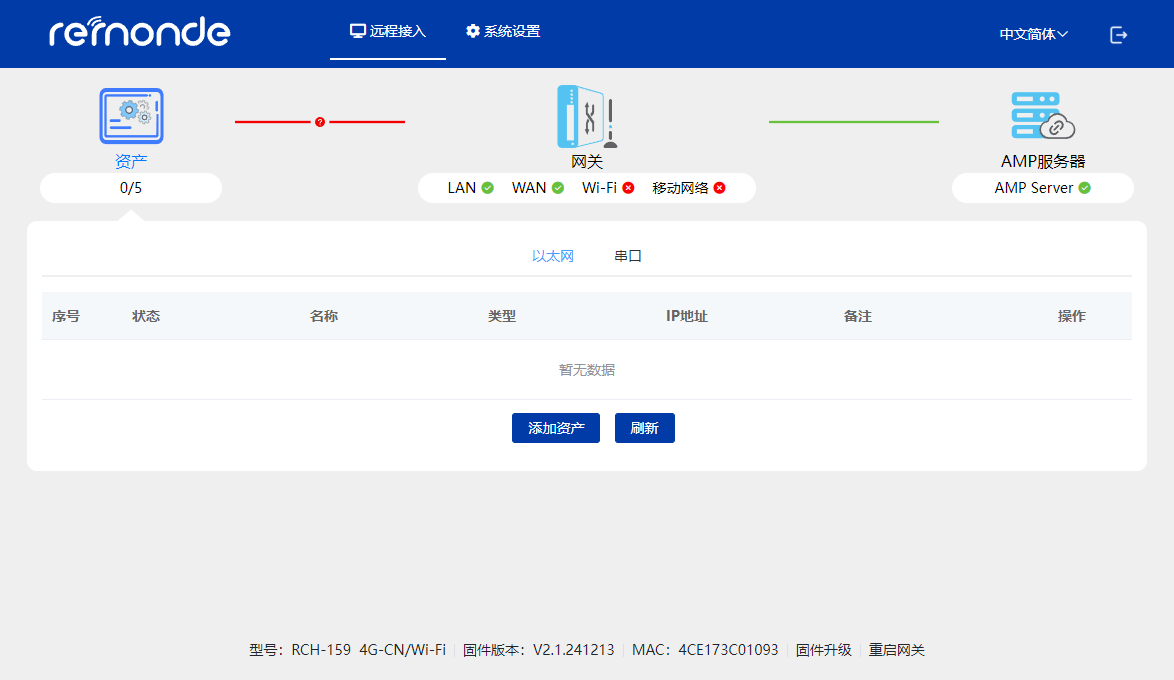Click the mobile network (移动网络) error icon
The height and width of the screenshot is (680, 1174).
tap(719, 188)
